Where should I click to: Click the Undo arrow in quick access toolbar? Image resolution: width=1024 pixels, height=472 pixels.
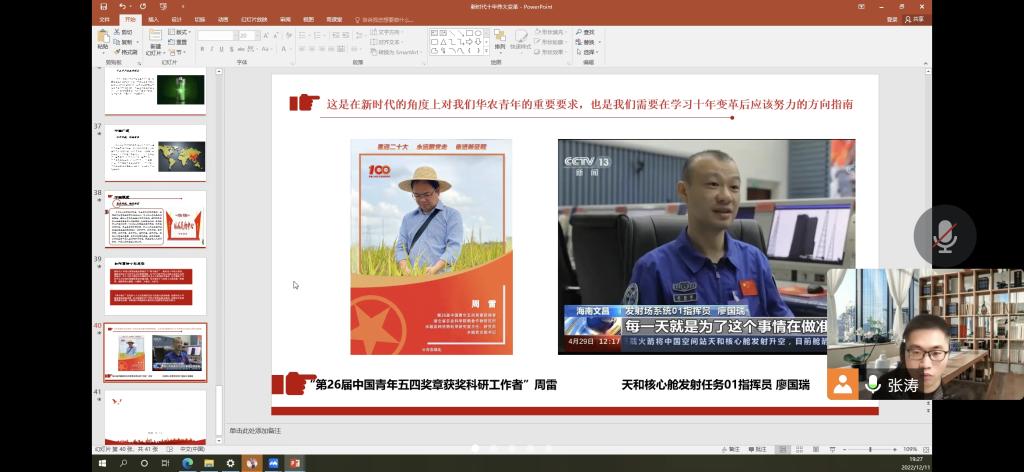[x=121, y=6]
